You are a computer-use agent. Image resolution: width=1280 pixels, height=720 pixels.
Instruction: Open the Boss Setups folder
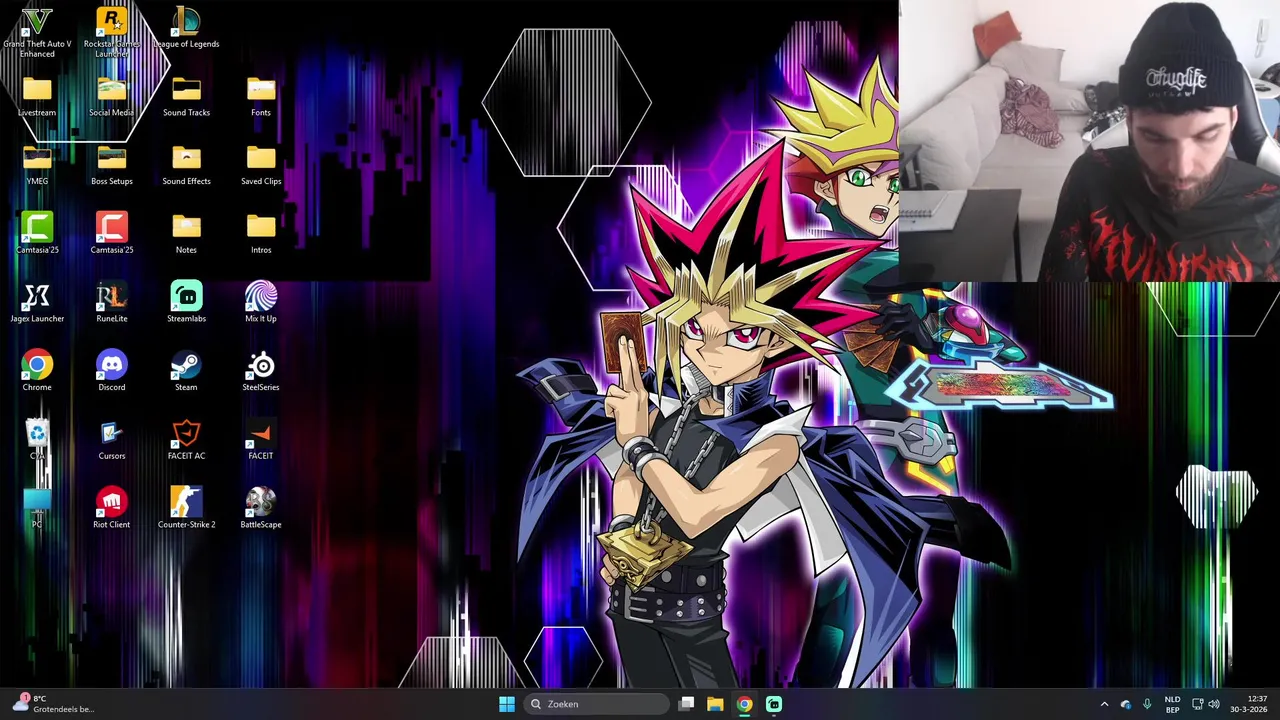tap(111, 166)
